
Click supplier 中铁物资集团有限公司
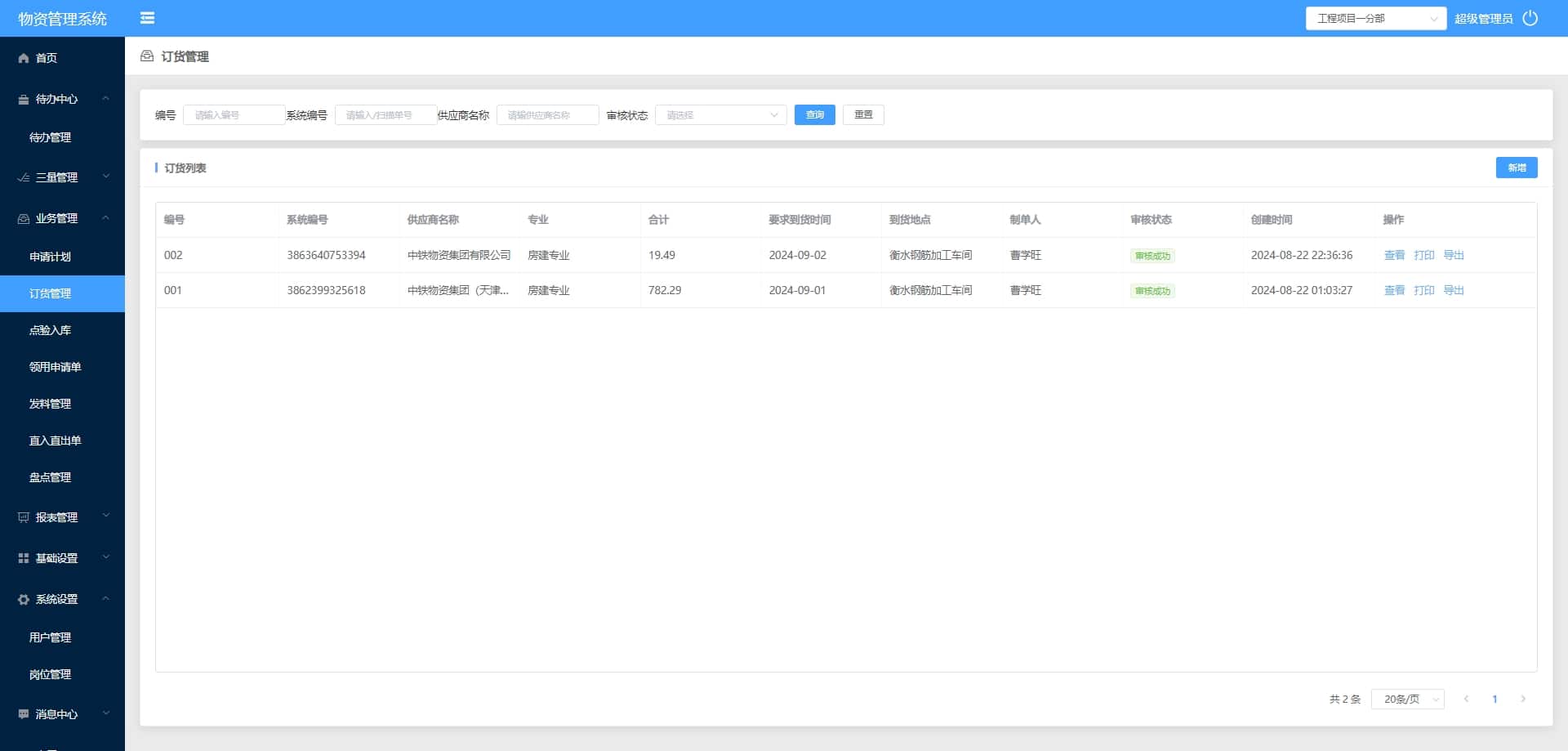[459, 255]
